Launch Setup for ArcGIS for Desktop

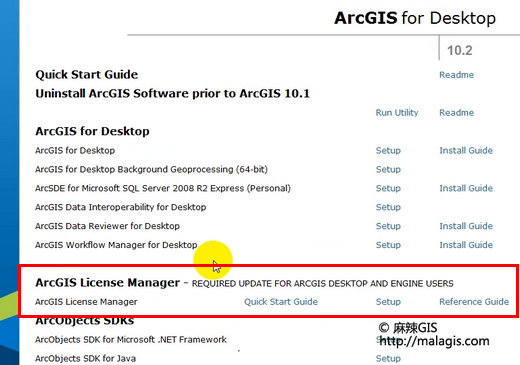[x=388, y=151]
